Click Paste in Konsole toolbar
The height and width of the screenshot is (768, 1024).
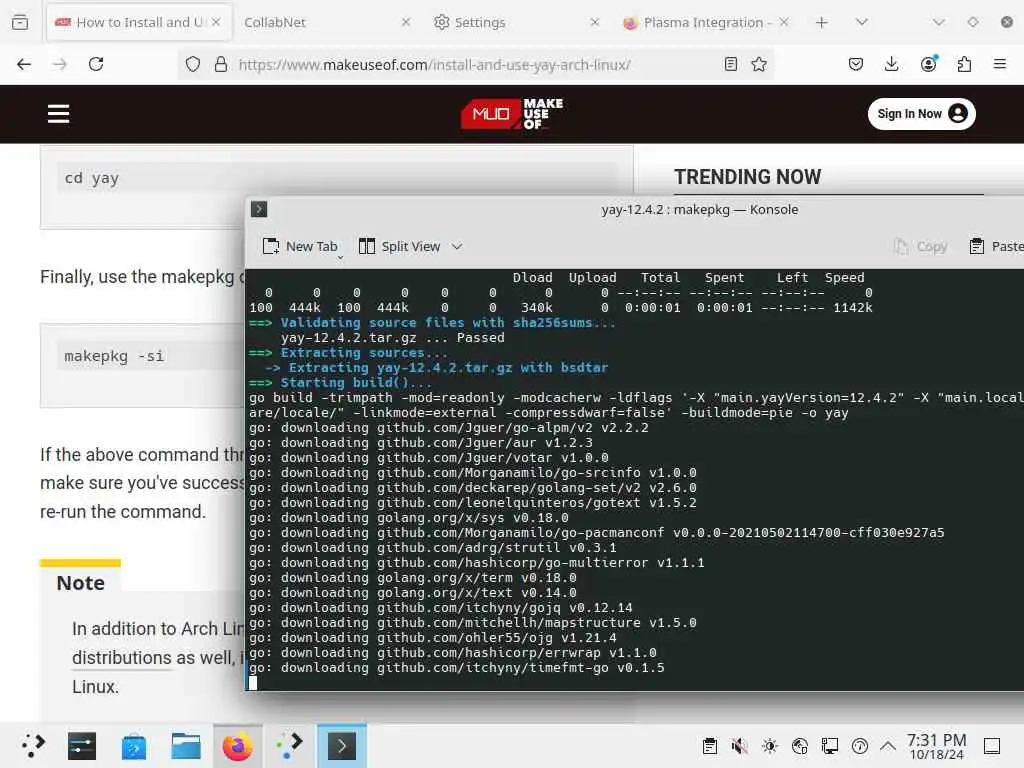pos(997,246)
